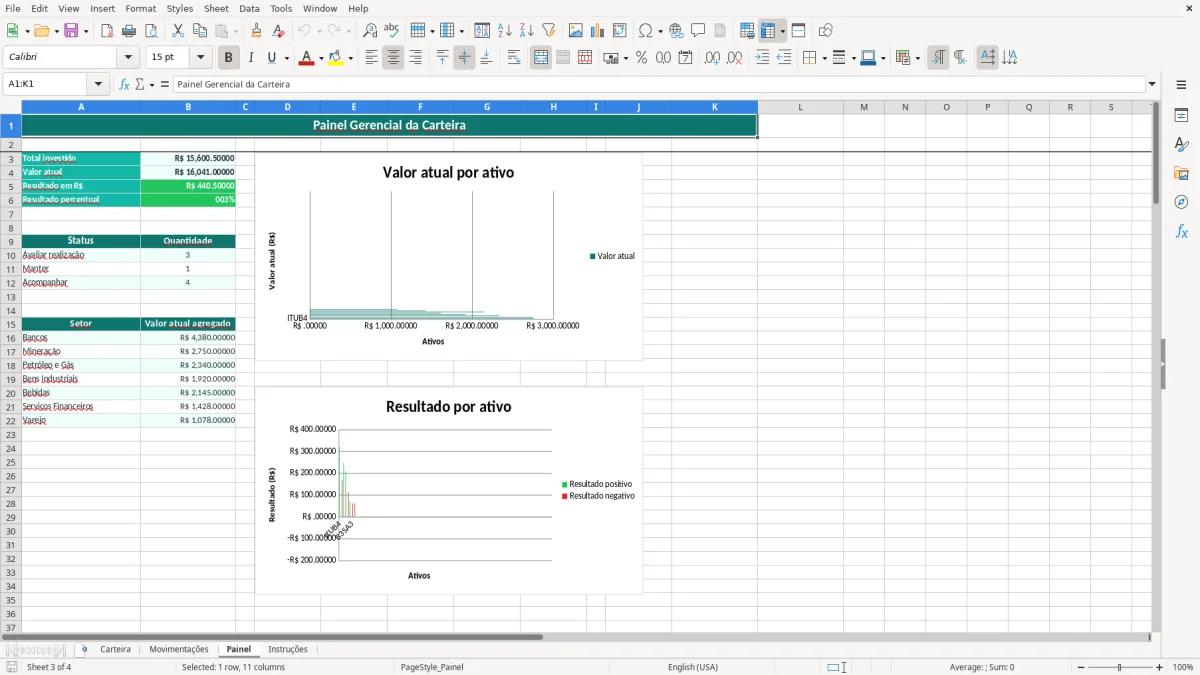Format the cell as percent
Viewport: 1200px width, 675px height.
641,58
